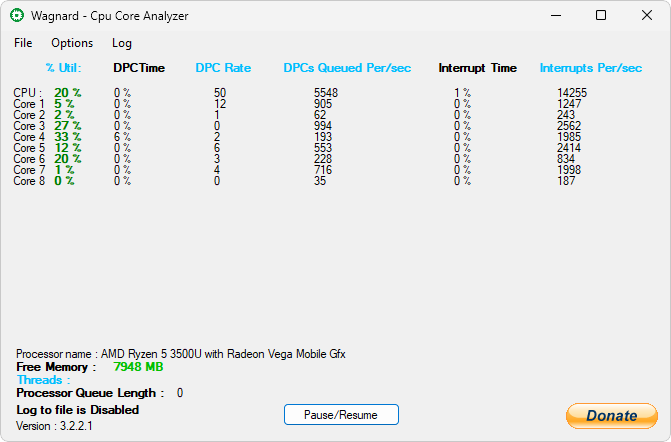Screen dimensions: 671x442
Task: Click the 'Core 6' row label
Action: 29,159
